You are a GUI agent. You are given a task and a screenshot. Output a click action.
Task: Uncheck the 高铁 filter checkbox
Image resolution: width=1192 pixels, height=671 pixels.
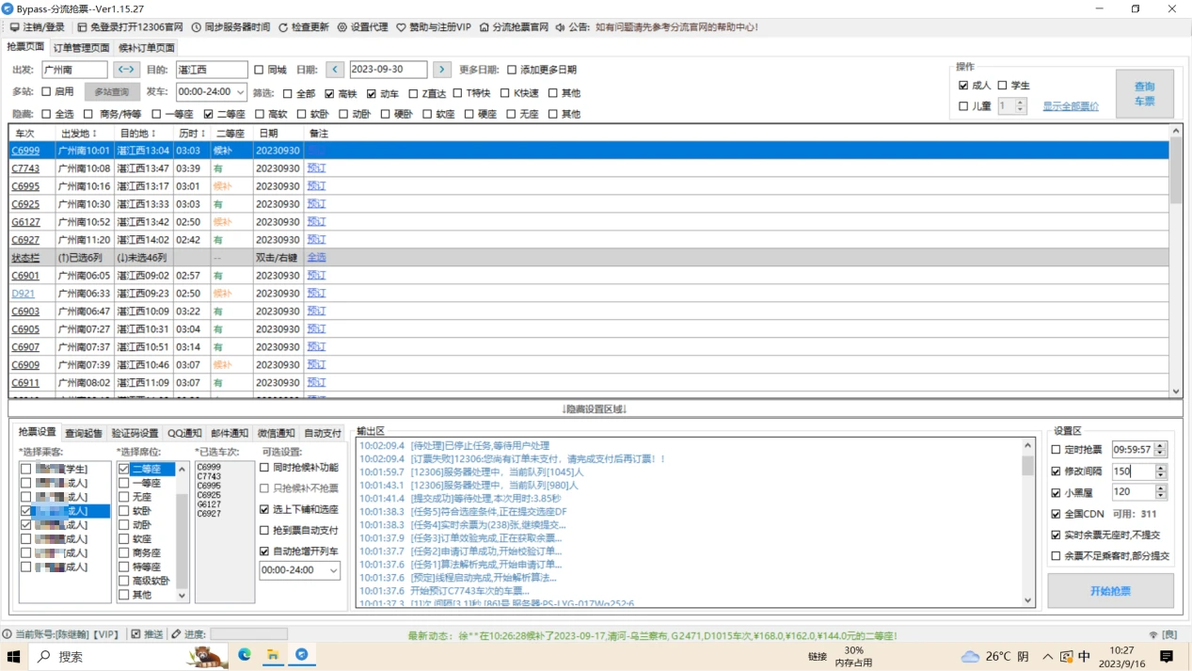point(329,93)
